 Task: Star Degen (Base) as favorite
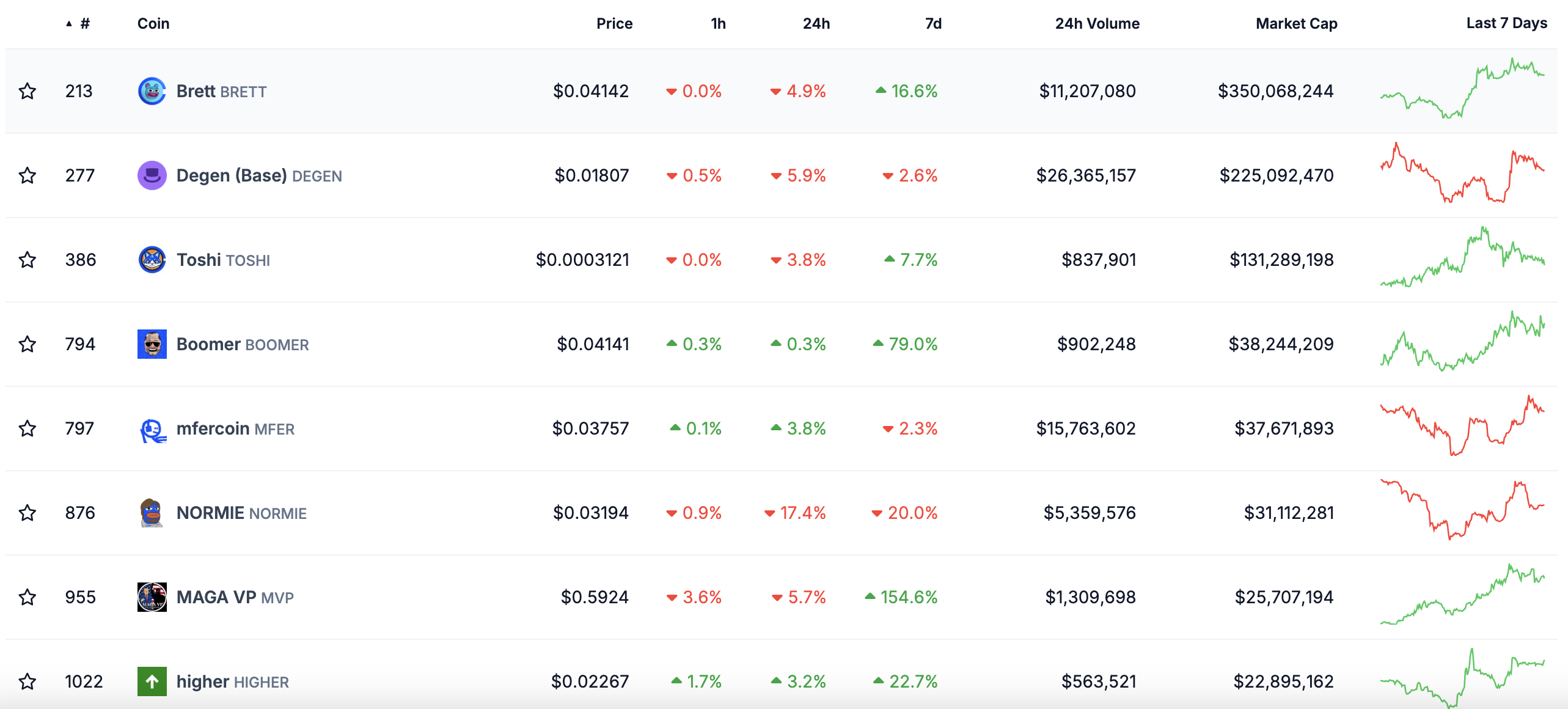click(x=27, y=175)
